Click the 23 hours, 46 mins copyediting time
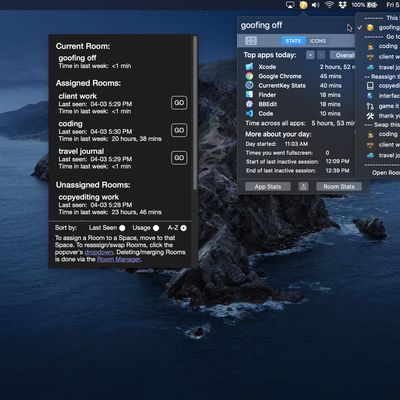This screenshot has width=400, height=400. [x=137, y=212]
